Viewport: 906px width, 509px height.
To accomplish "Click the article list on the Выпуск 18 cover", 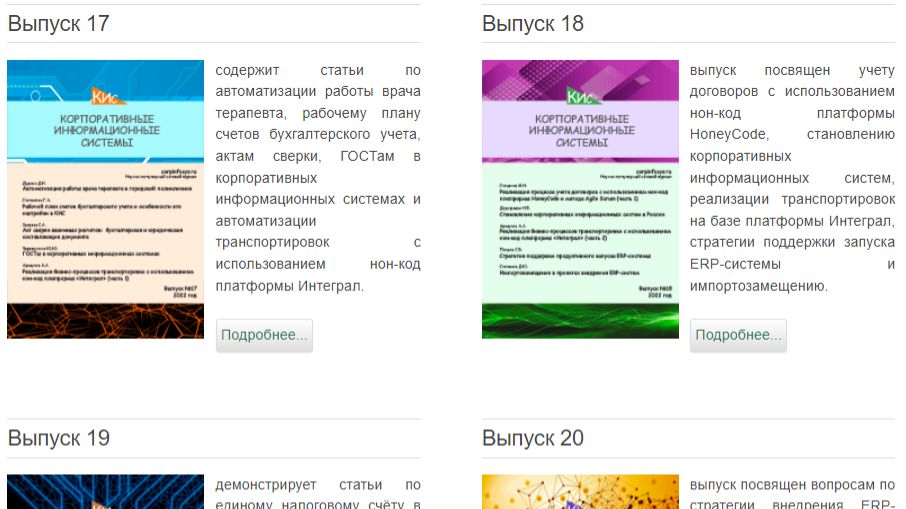I will (x=580, y=230).
